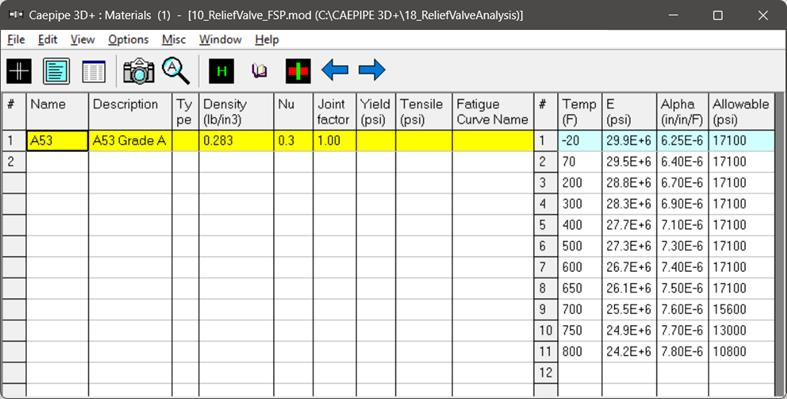Select empty material row 2
This screenshot has height=399, width=787.
point(267,162)
